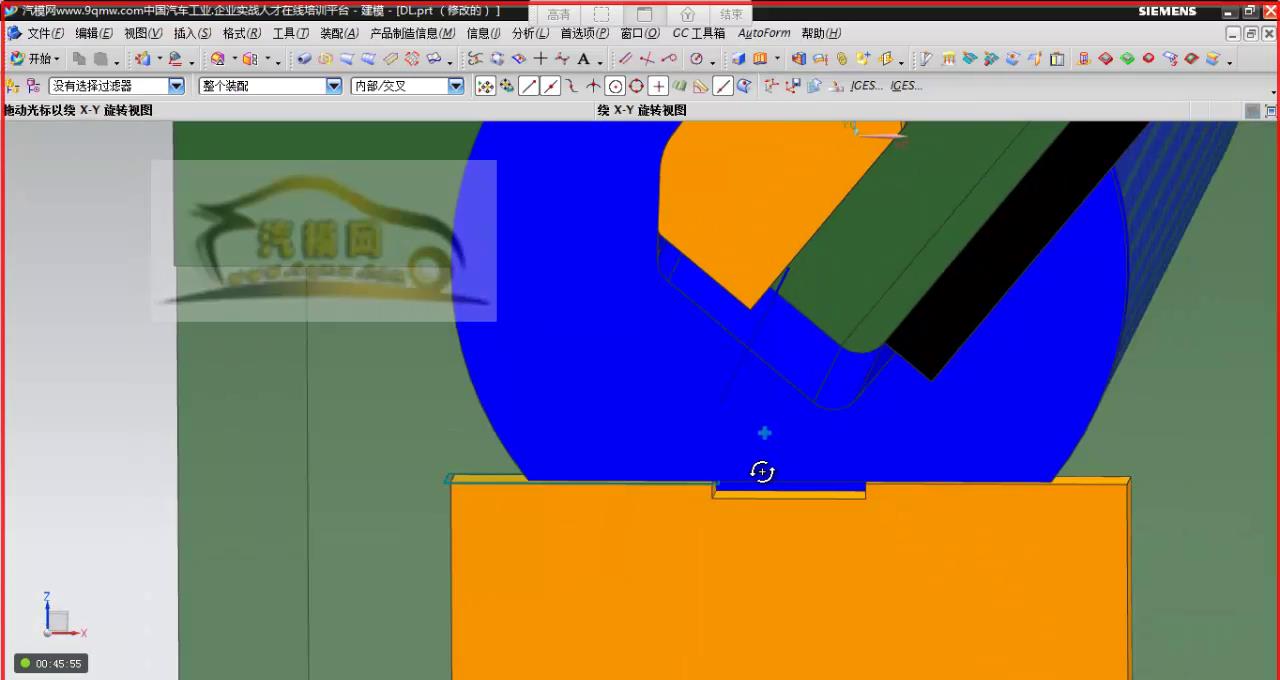Open the 分析 (Analysis) menu

pos(530,33)
